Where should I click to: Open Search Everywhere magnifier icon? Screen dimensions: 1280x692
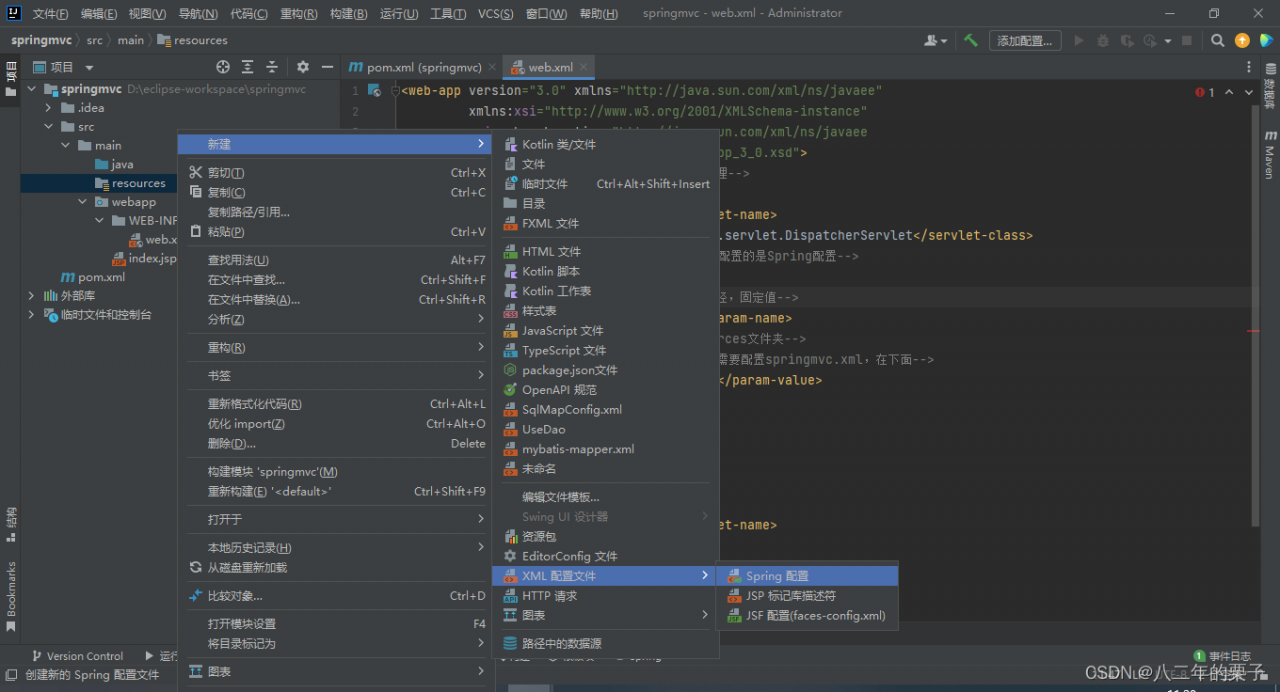click(x=1217, y=41)
